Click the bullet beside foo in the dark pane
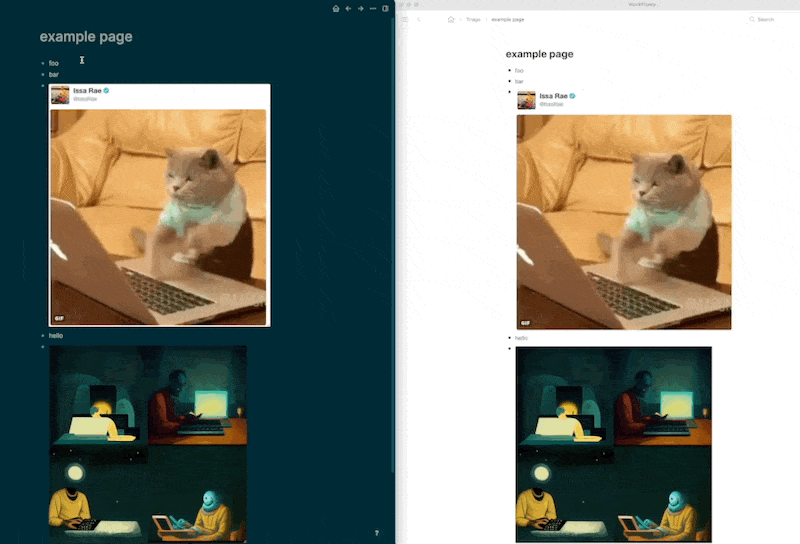The width and height of the screenshot is (800, 544). point(42,63)
